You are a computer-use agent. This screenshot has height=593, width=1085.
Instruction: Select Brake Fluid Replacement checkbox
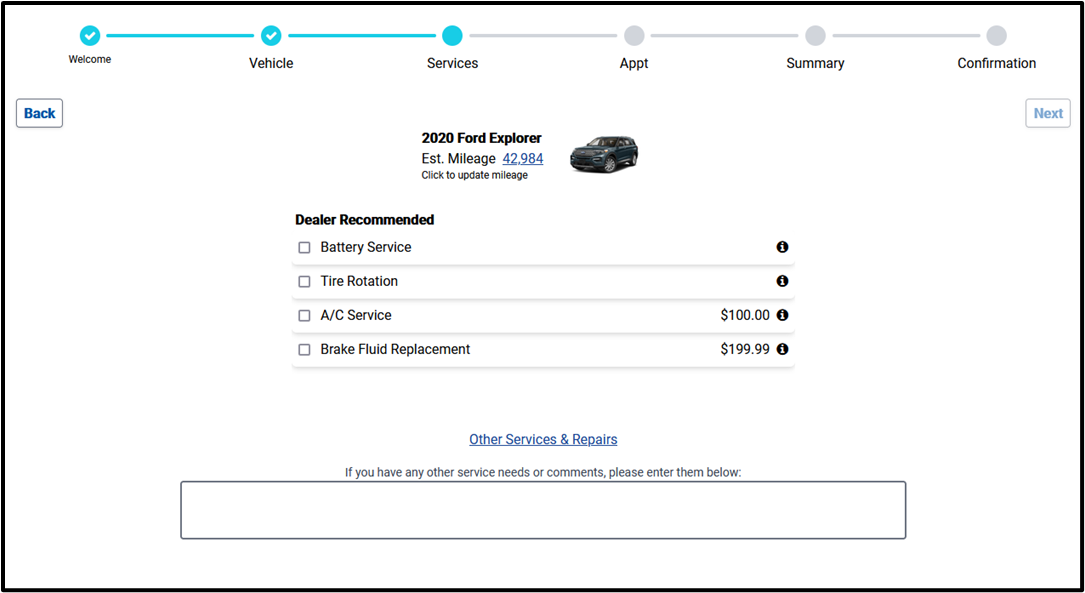(305, 350)
